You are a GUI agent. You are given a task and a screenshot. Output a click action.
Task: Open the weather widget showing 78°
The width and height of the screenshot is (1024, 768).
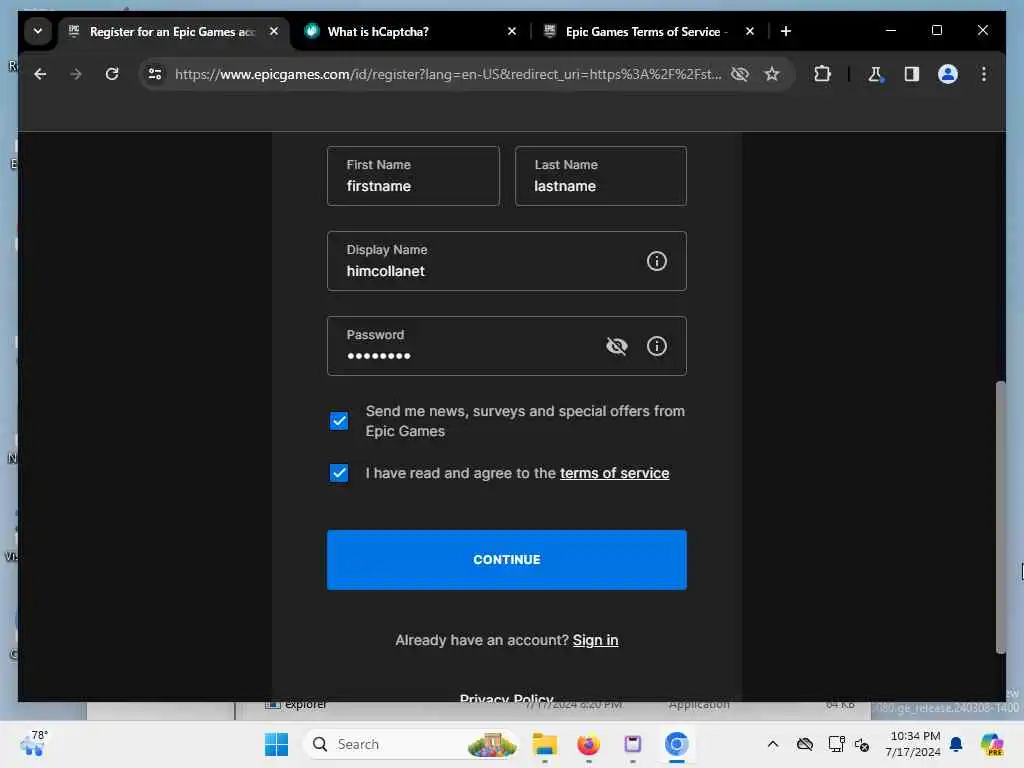[33, 744]
